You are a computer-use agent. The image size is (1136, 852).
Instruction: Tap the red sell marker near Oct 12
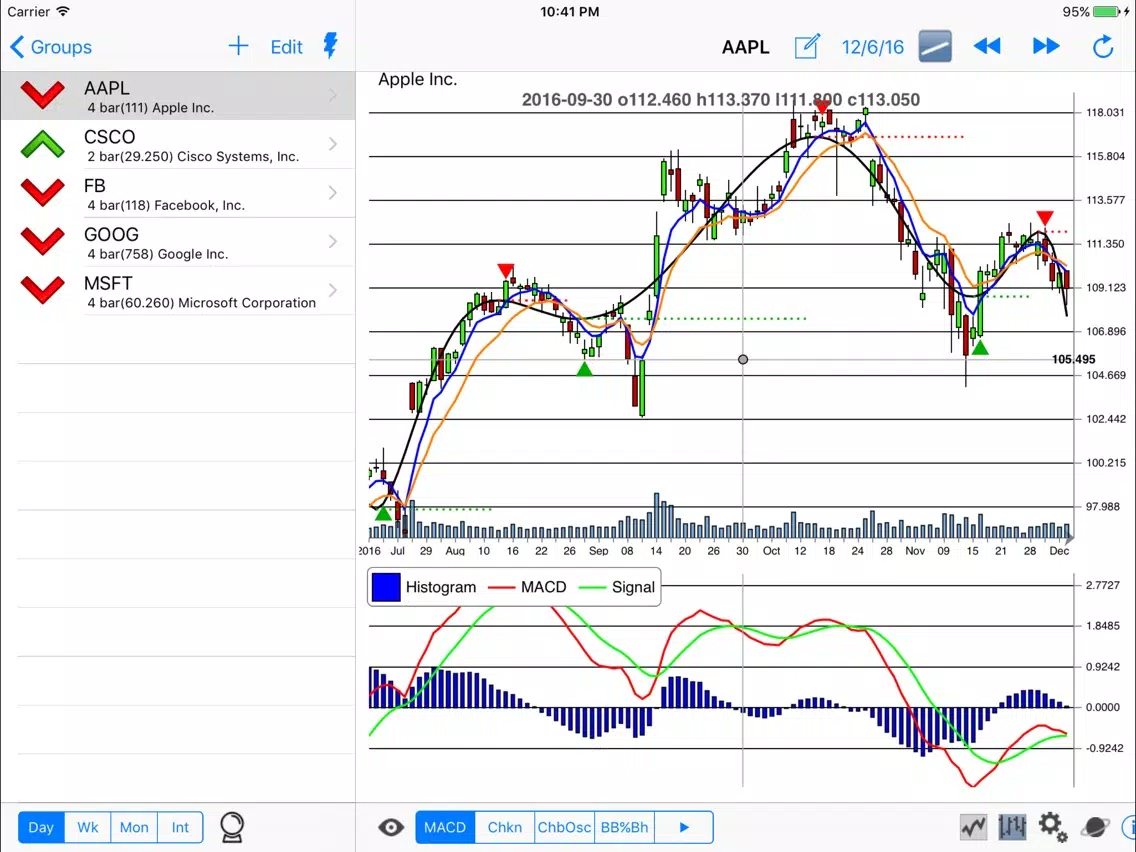pos(821,107)
